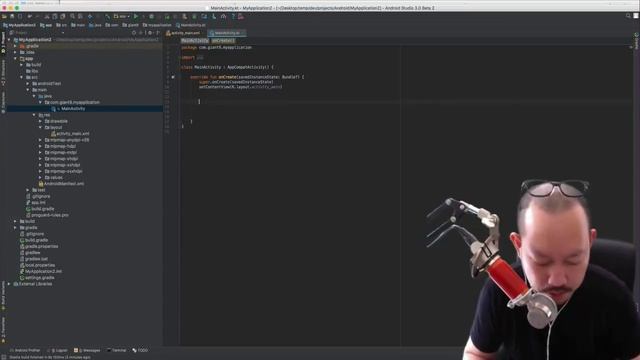Select MyApplication2.iml in the tree
Screen dimensions: 640x360
pyautogui.click(x=41, y=271)
